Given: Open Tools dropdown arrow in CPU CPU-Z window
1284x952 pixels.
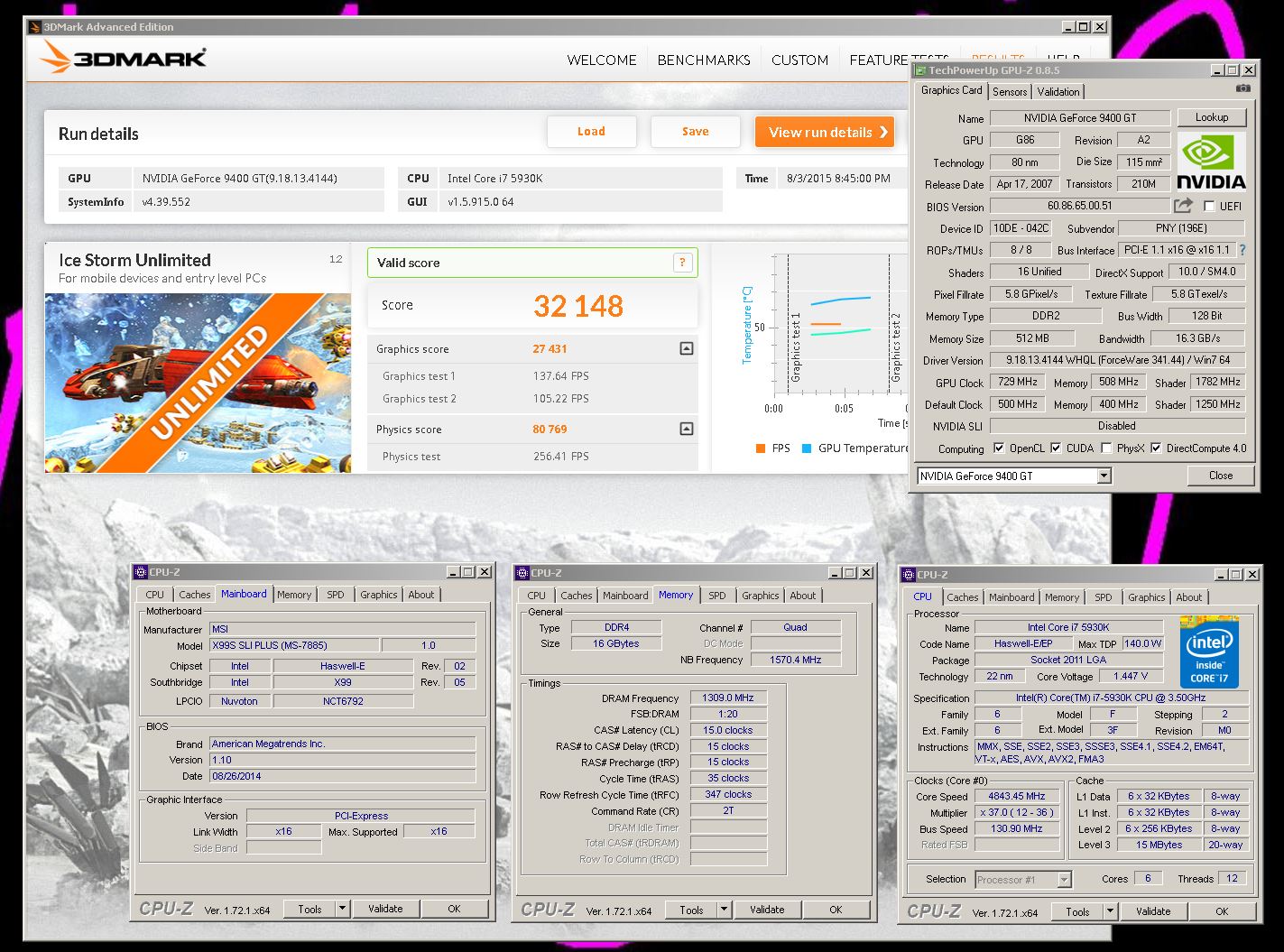Looking at the screenshot, I should pos(1111,912).
